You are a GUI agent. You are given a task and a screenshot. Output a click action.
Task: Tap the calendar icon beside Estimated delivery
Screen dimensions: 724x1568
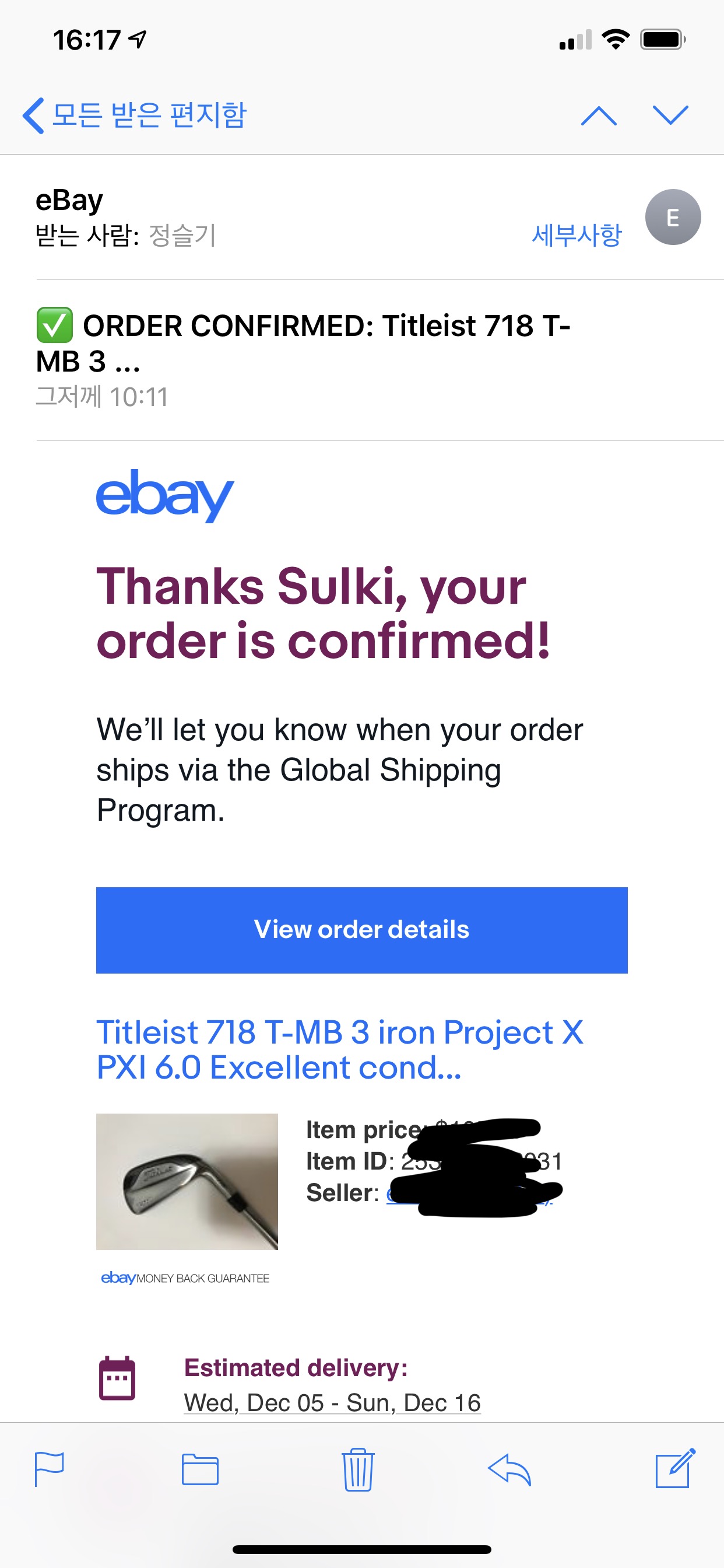tap(117, 1378)
